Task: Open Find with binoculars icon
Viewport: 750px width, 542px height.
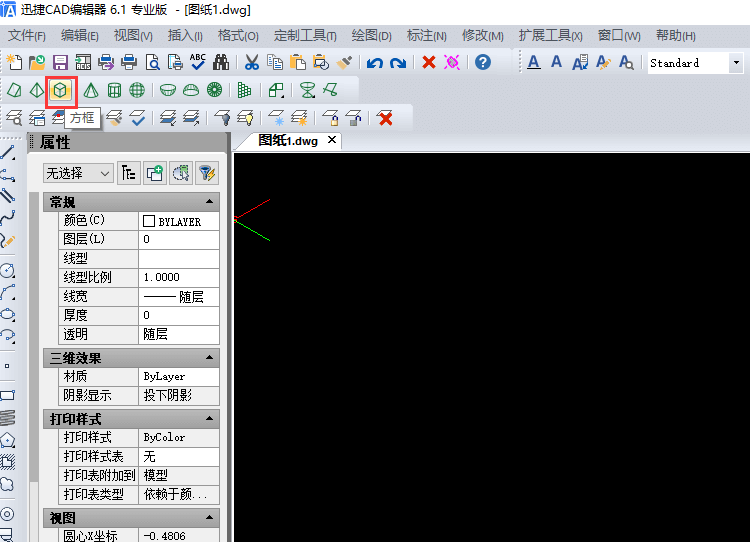Action: tap(221, 63)
